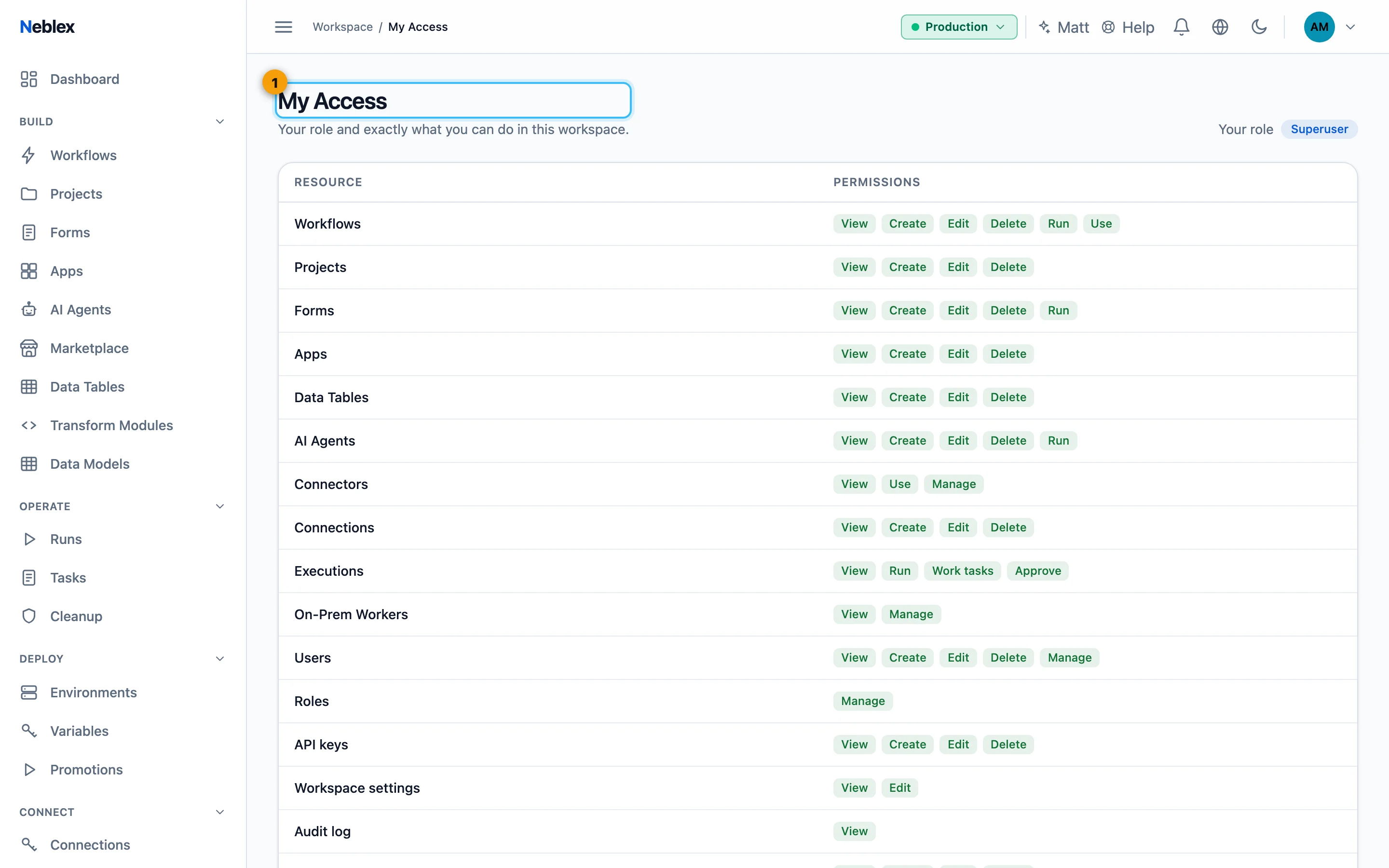Click the Tasks document icon

pos(29,578)
